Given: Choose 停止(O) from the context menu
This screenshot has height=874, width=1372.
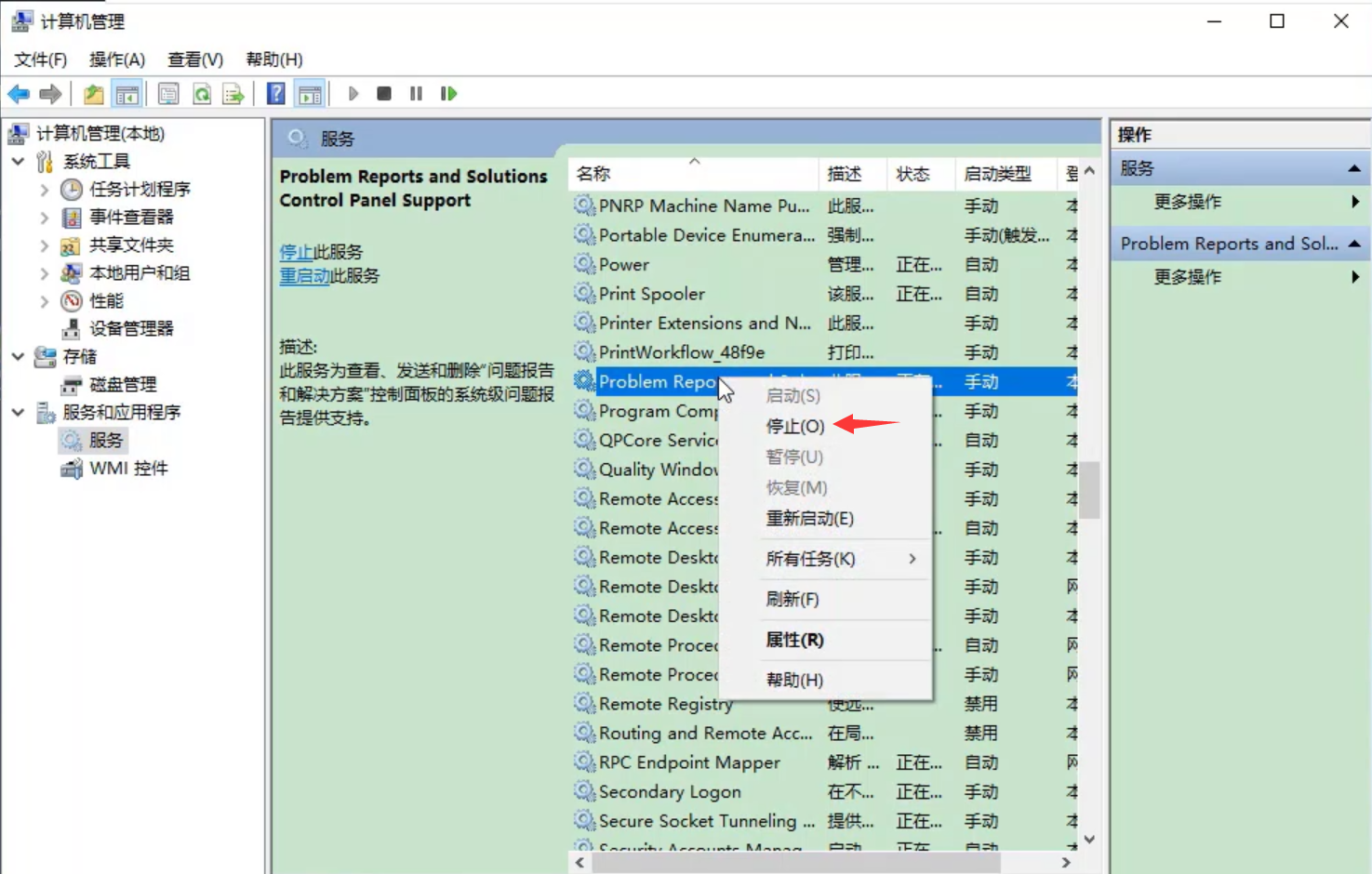Looking at the screenshot, I should [x=794, y=426].
